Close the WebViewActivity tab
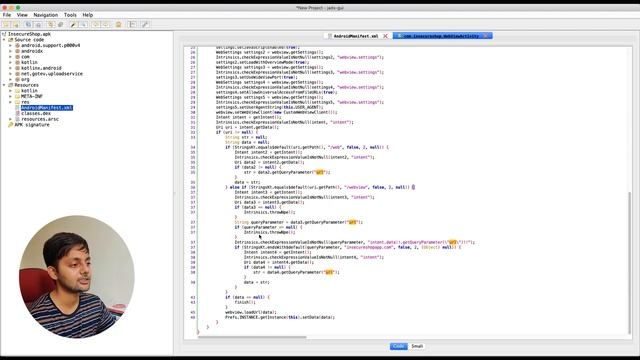The height and width of the screenshot is (360, 640). (486, 36)
